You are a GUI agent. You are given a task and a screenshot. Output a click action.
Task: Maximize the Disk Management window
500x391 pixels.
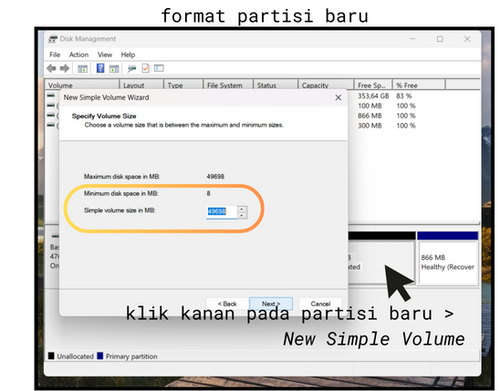coord(440,39)
